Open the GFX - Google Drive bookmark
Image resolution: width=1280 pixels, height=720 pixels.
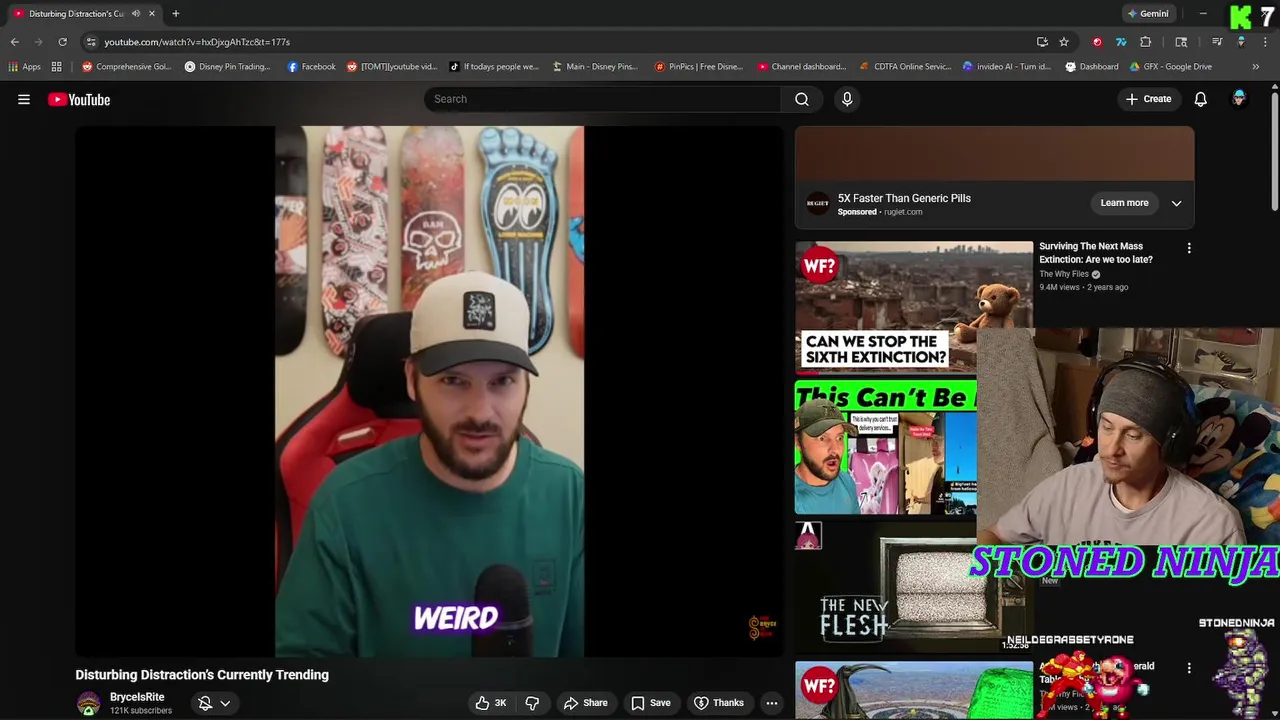coord(1171,67)
